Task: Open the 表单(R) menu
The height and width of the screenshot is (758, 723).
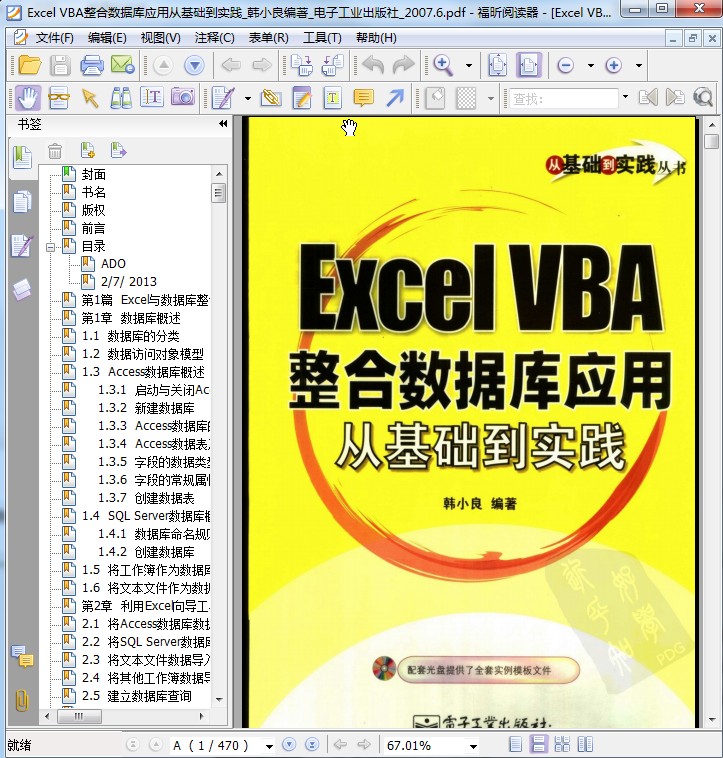Action: (268, 38)
